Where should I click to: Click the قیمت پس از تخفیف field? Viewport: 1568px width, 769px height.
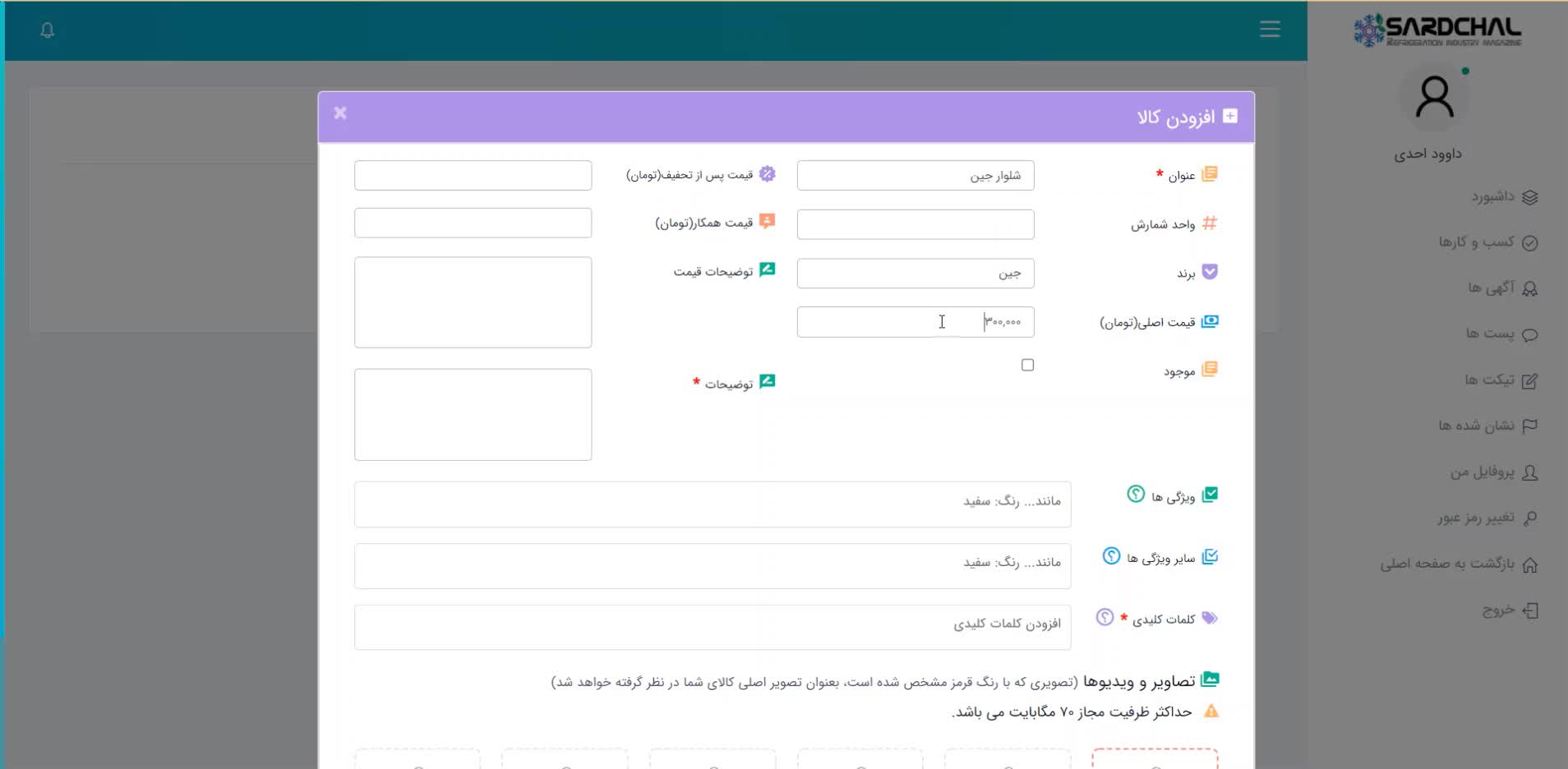coord(473,176)
